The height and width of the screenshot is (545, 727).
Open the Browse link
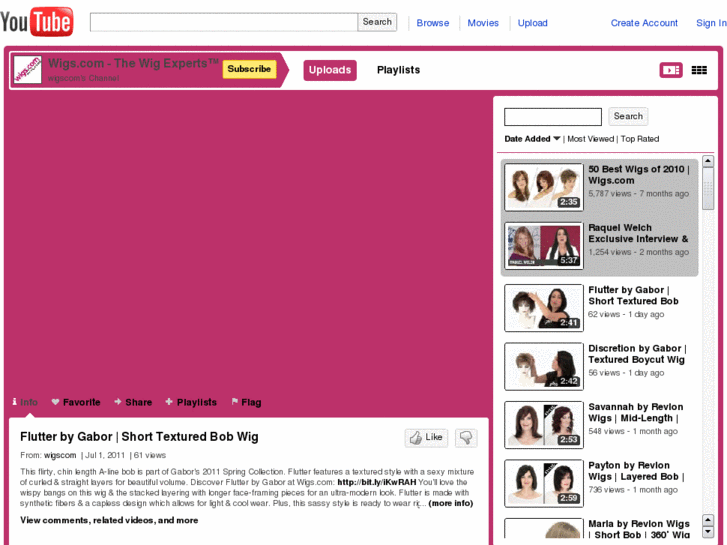433,23
